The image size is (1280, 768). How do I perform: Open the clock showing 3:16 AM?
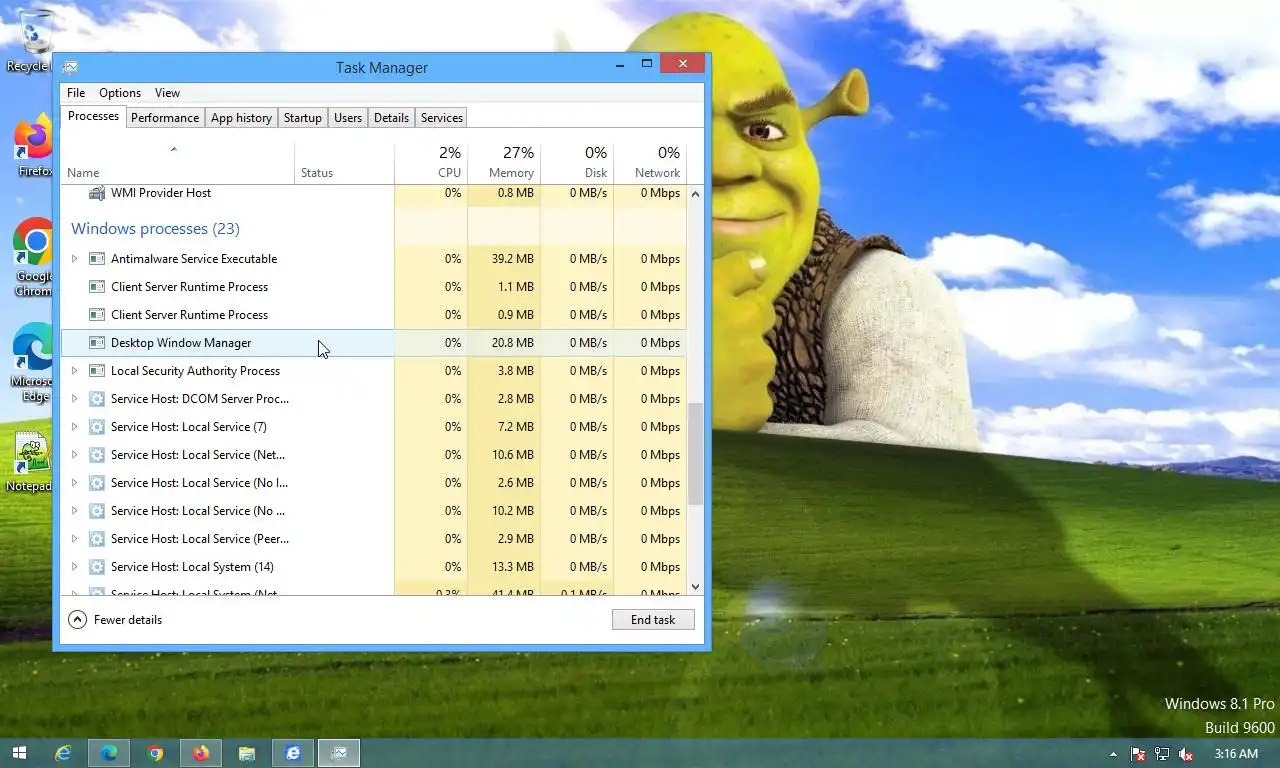(x=1236, y=754)
